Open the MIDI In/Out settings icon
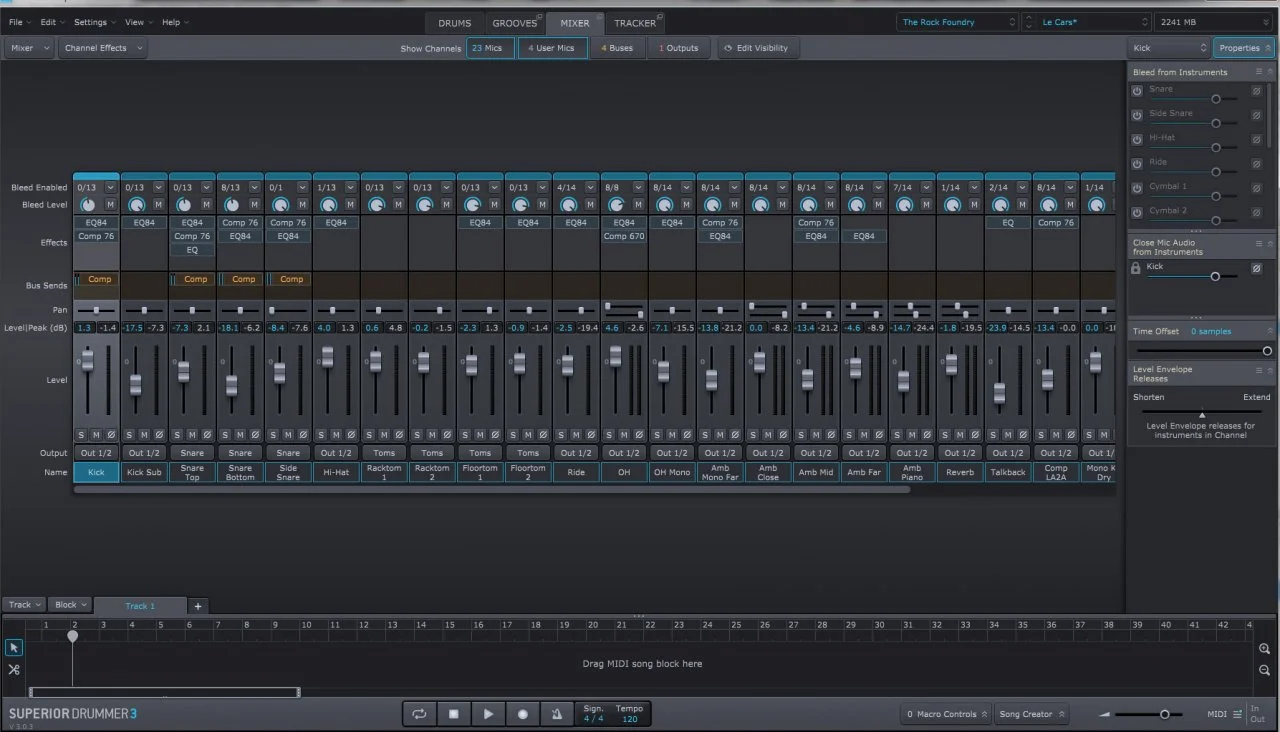This screenshot has width=1280, height=732. (1238, 714)
